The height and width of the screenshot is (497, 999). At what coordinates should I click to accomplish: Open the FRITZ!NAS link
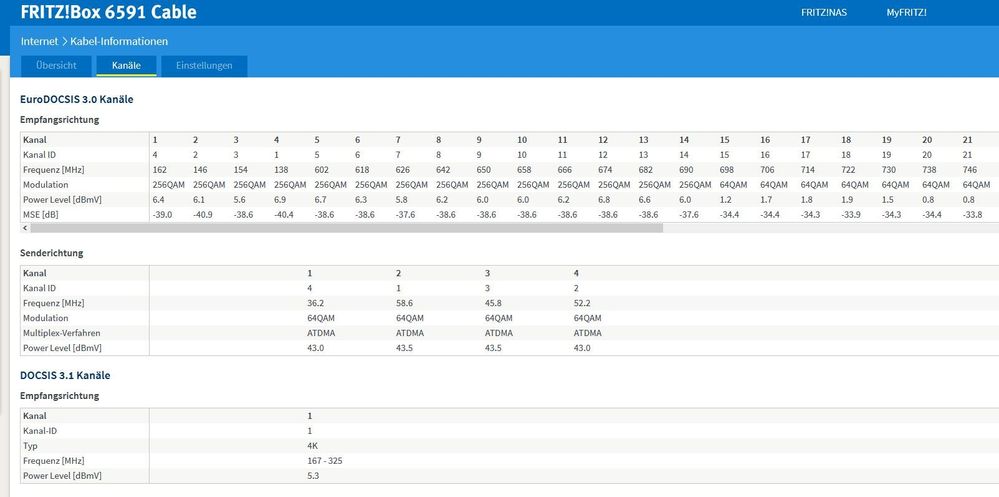click(x=824, y=12)
